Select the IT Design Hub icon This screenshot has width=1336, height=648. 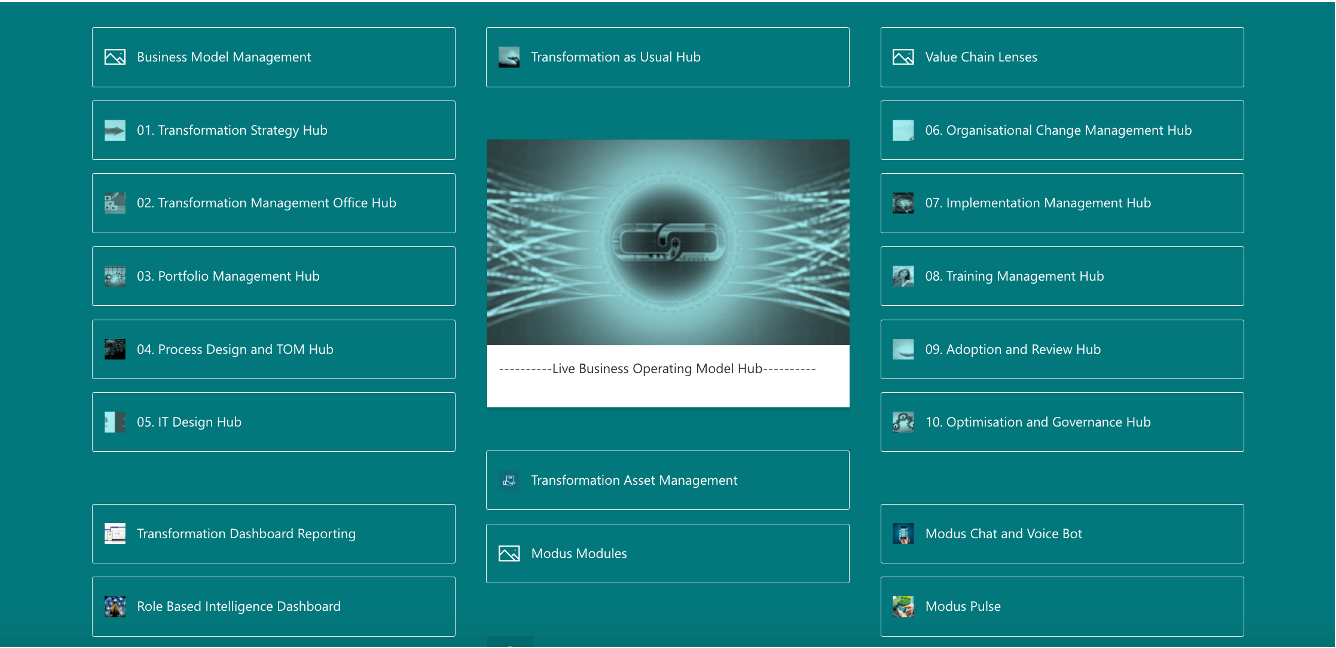pos(113,421)
